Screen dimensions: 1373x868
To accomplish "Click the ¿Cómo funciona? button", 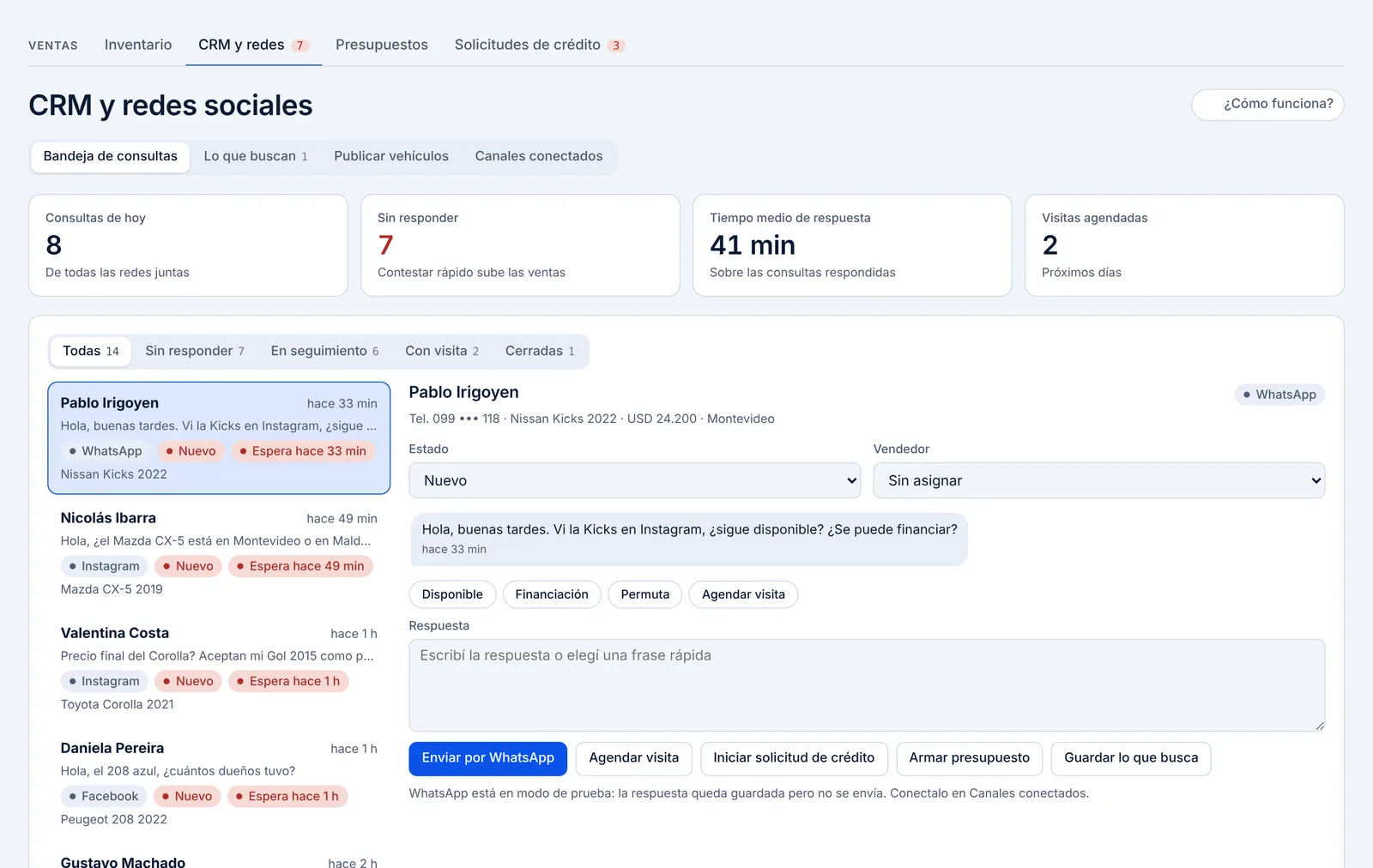I will pyautogui.click(x=1267, y=104).
